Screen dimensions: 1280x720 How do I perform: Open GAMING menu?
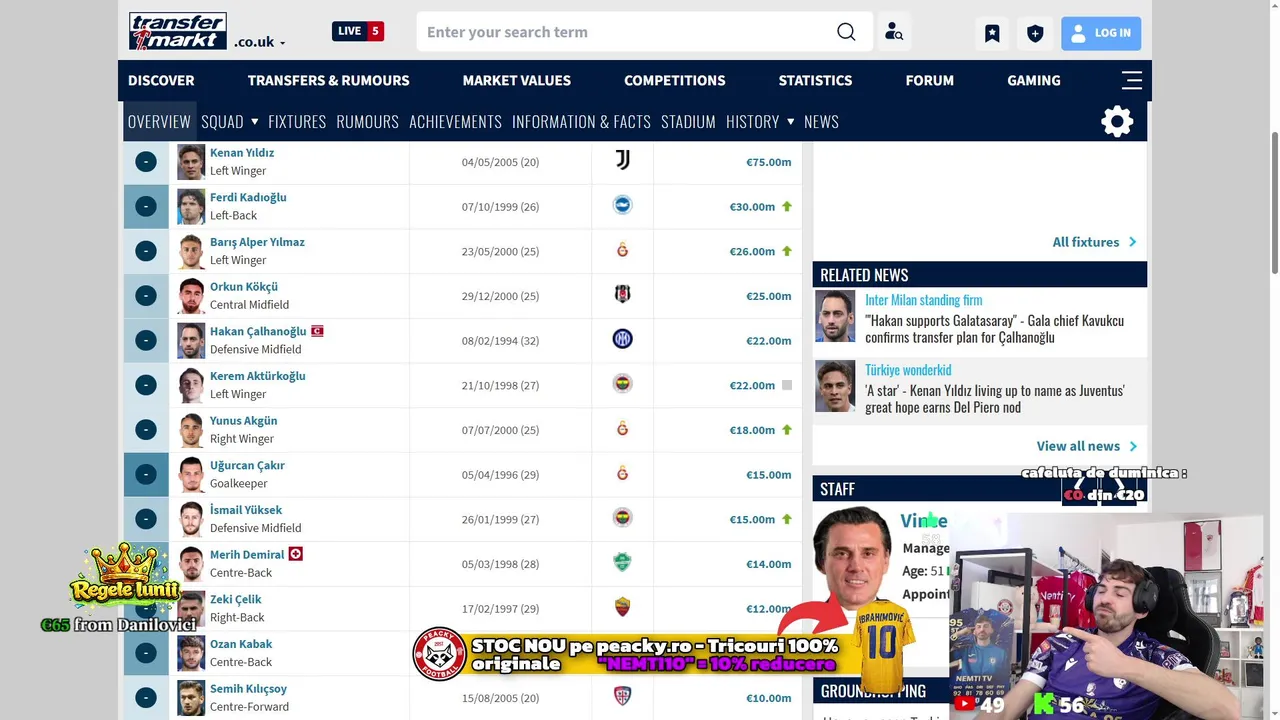click(x=1033, y=80)
